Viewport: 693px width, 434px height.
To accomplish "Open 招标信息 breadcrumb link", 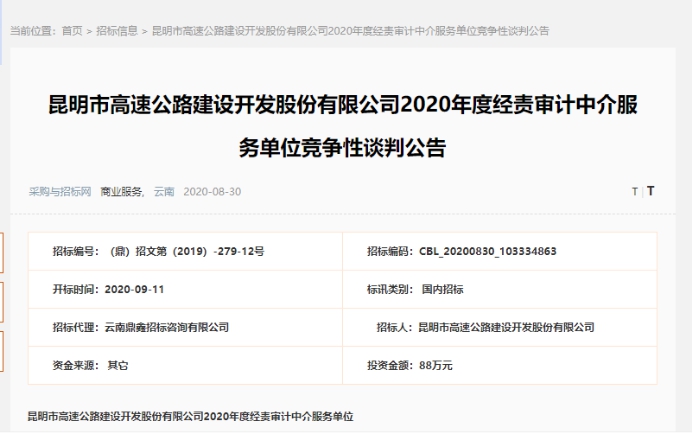I will [x=117, y=31].
